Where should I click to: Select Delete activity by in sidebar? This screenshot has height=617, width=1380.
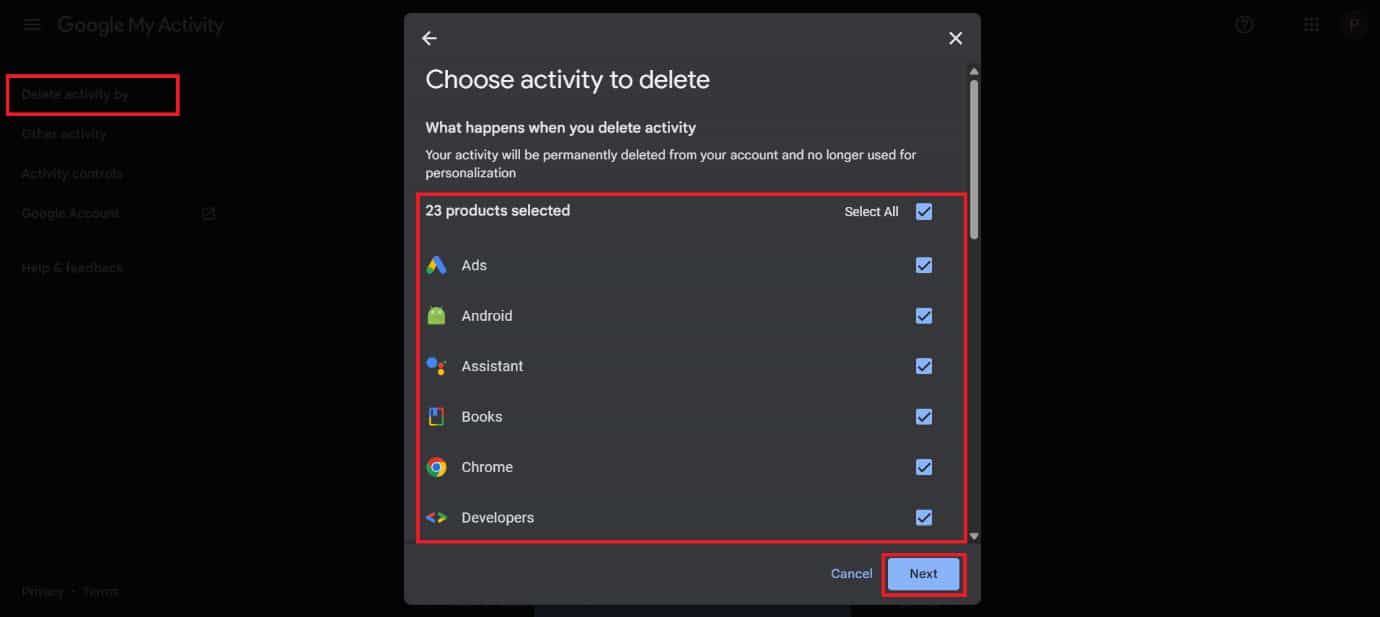[x=75, y=94]
